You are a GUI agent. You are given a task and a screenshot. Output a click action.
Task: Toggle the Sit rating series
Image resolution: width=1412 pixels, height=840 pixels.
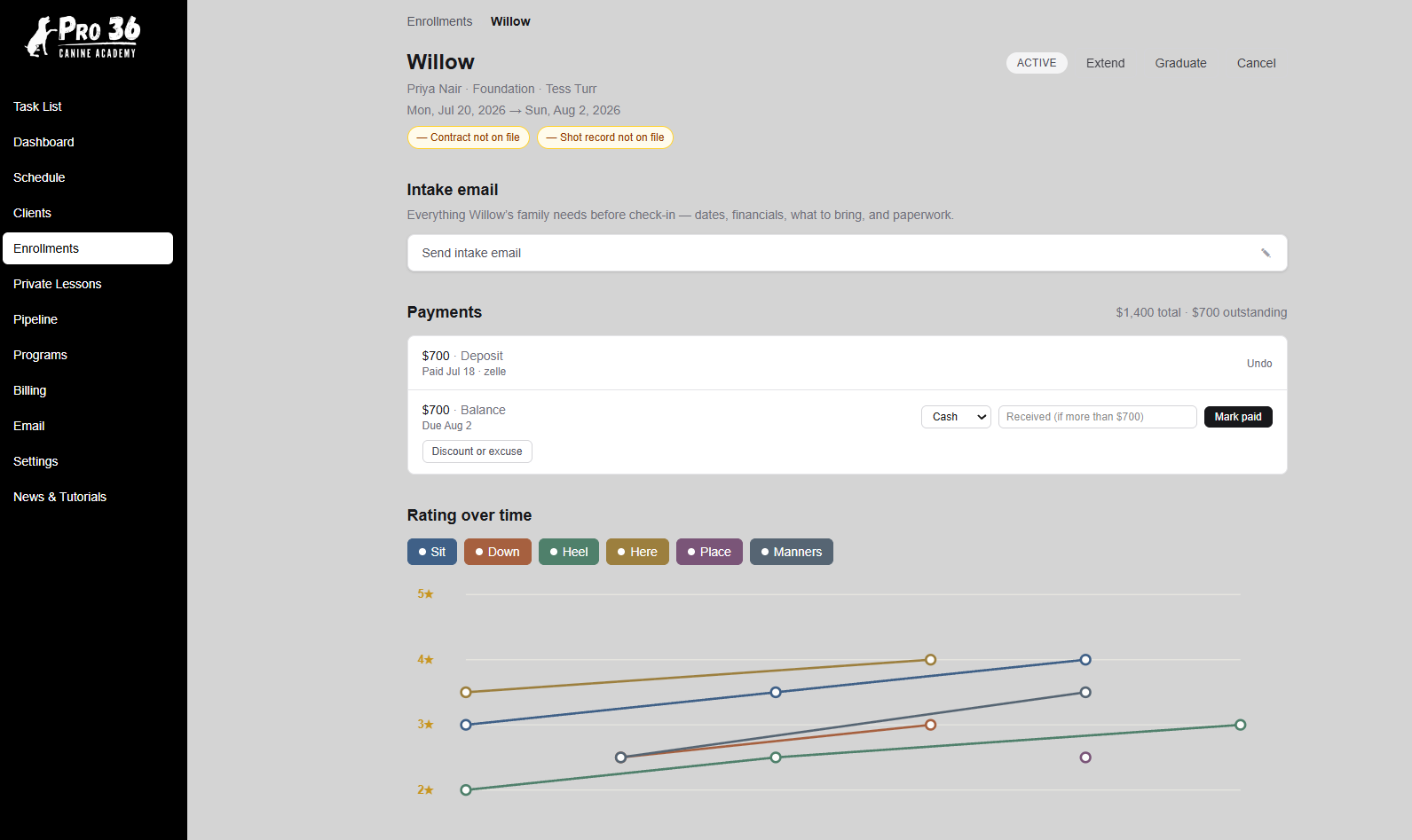[432, 552]
